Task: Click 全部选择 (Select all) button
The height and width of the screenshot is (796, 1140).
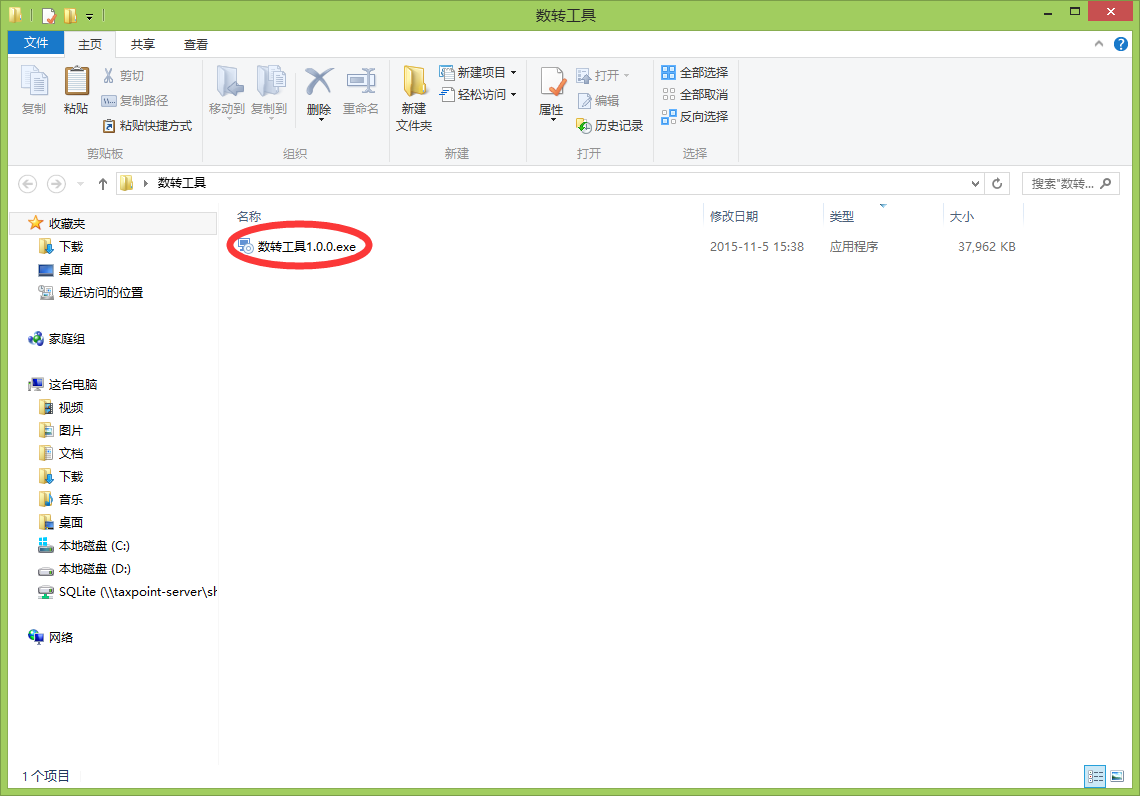Action: [x=695, y=72]
